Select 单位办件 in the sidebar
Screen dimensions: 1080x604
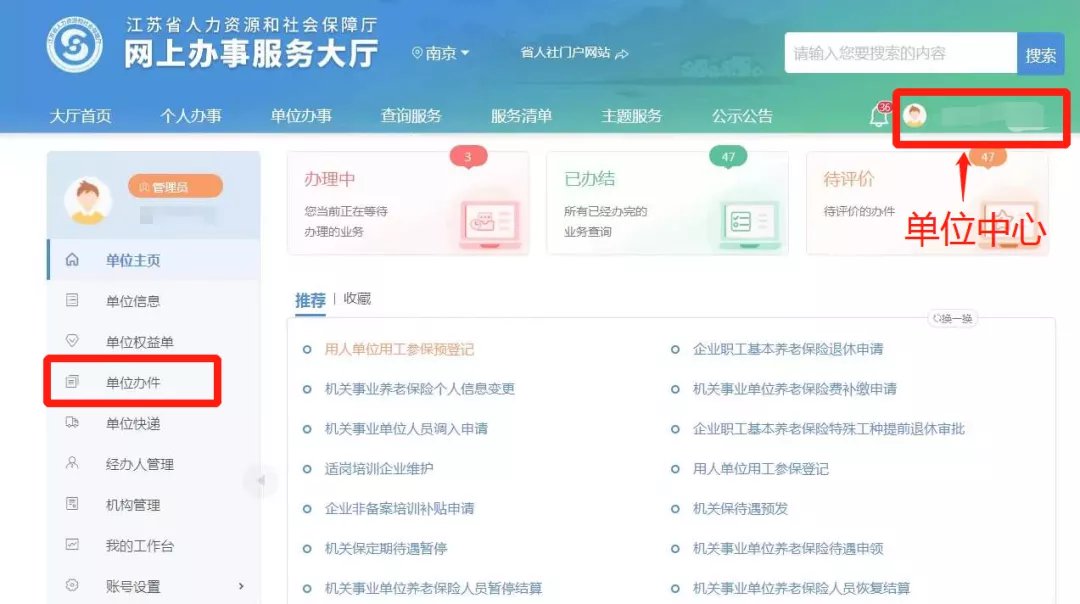click(x=154, y=382)
